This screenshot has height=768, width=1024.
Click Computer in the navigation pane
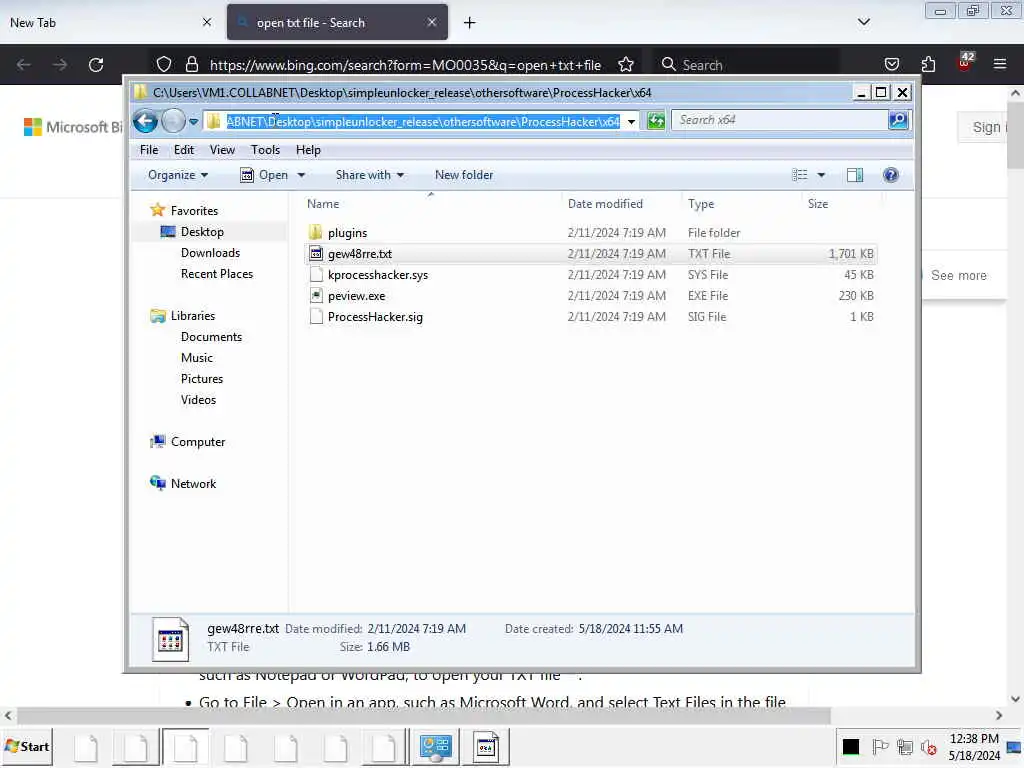(198, 441)
